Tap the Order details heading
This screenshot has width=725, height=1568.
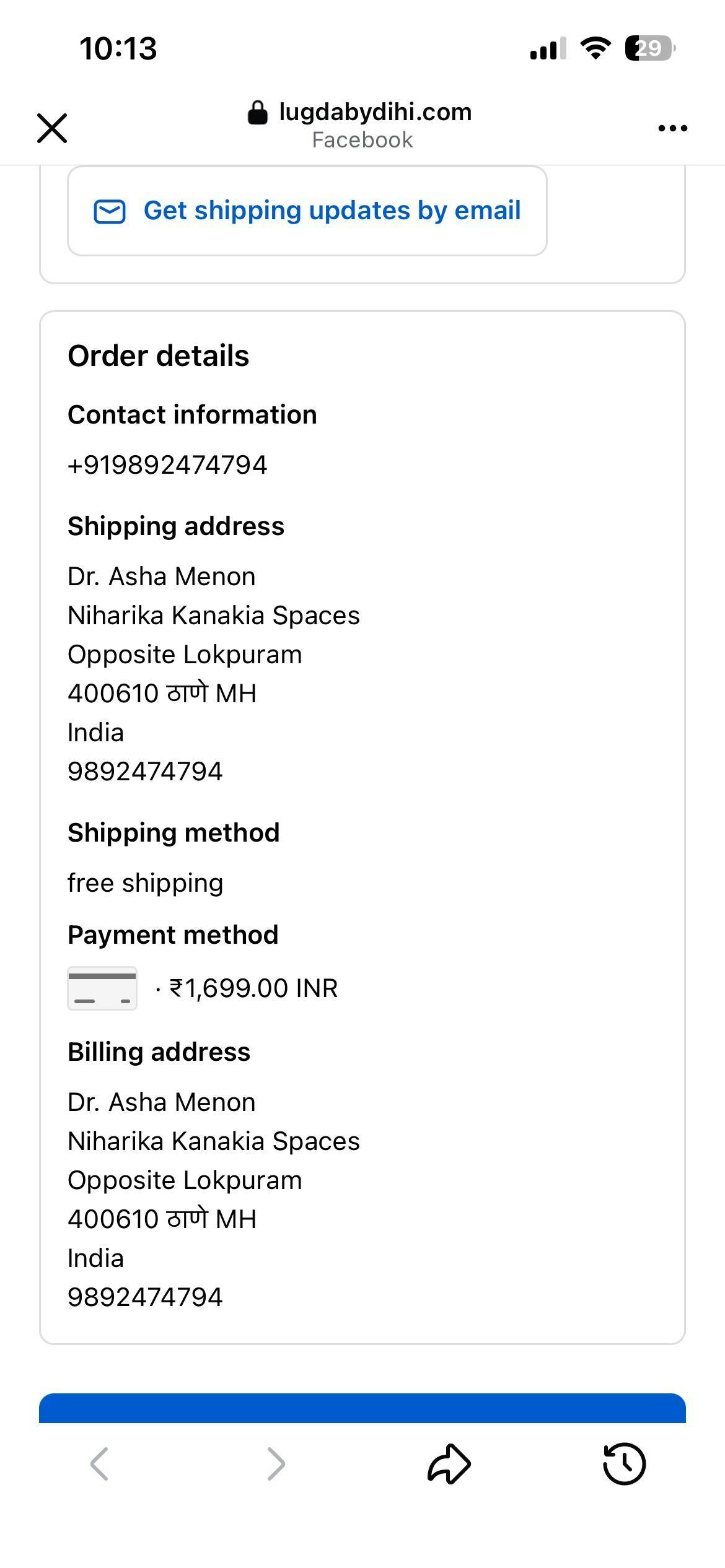[x=159, y=356]
